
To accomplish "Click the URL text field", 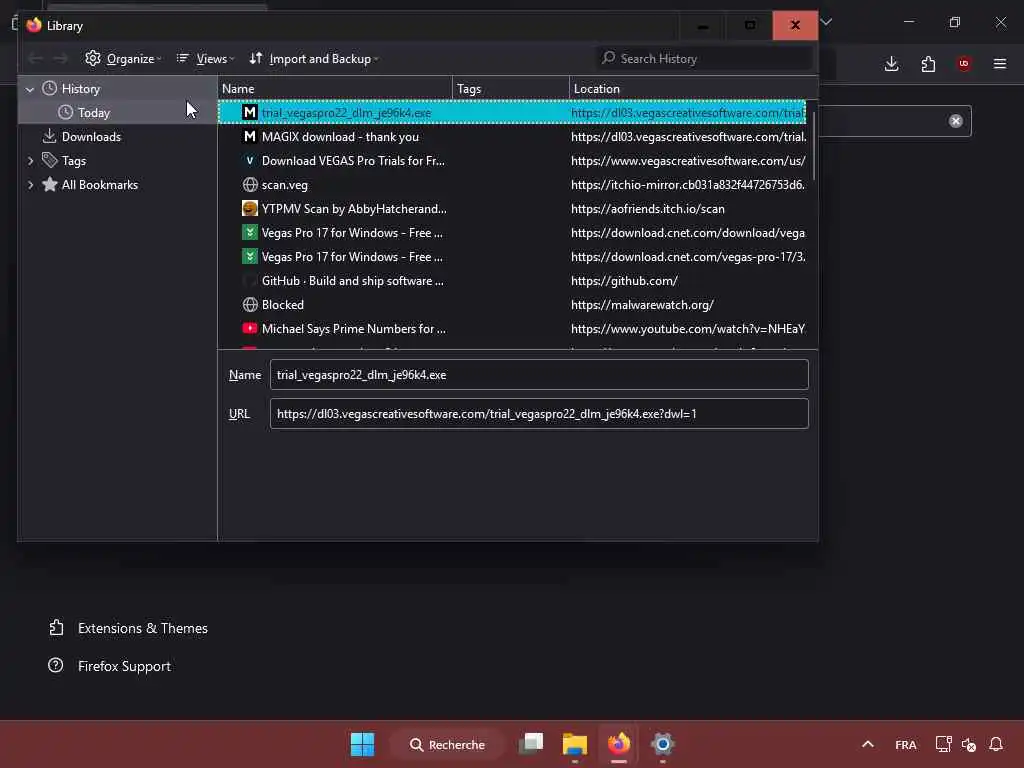I will coord(539,414).
